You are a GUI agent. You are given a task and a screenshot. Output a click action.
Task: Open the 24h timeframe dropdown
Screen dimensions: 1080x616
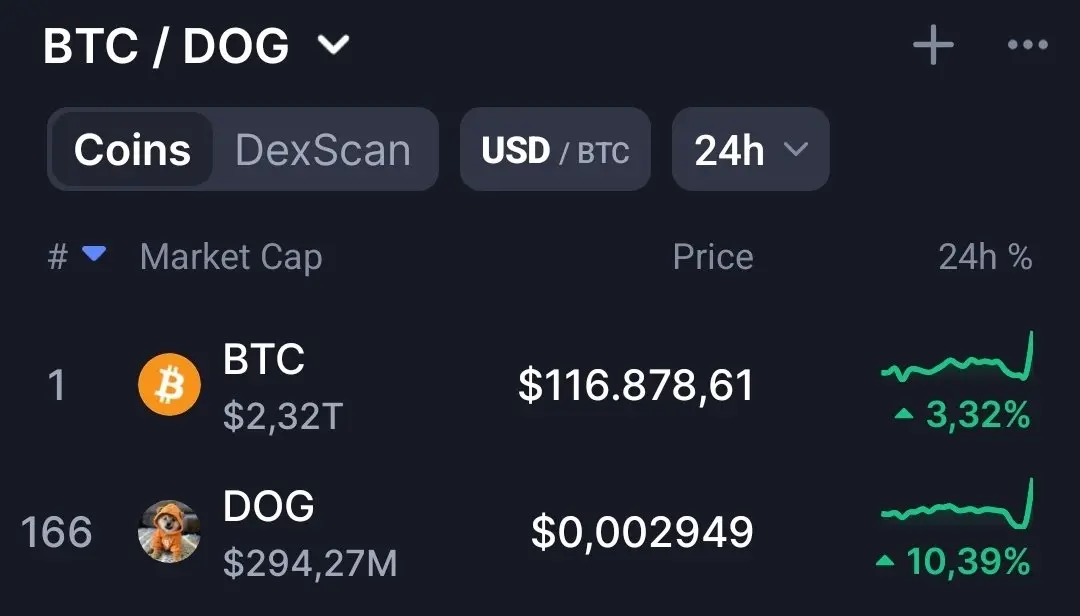[750, 150]
